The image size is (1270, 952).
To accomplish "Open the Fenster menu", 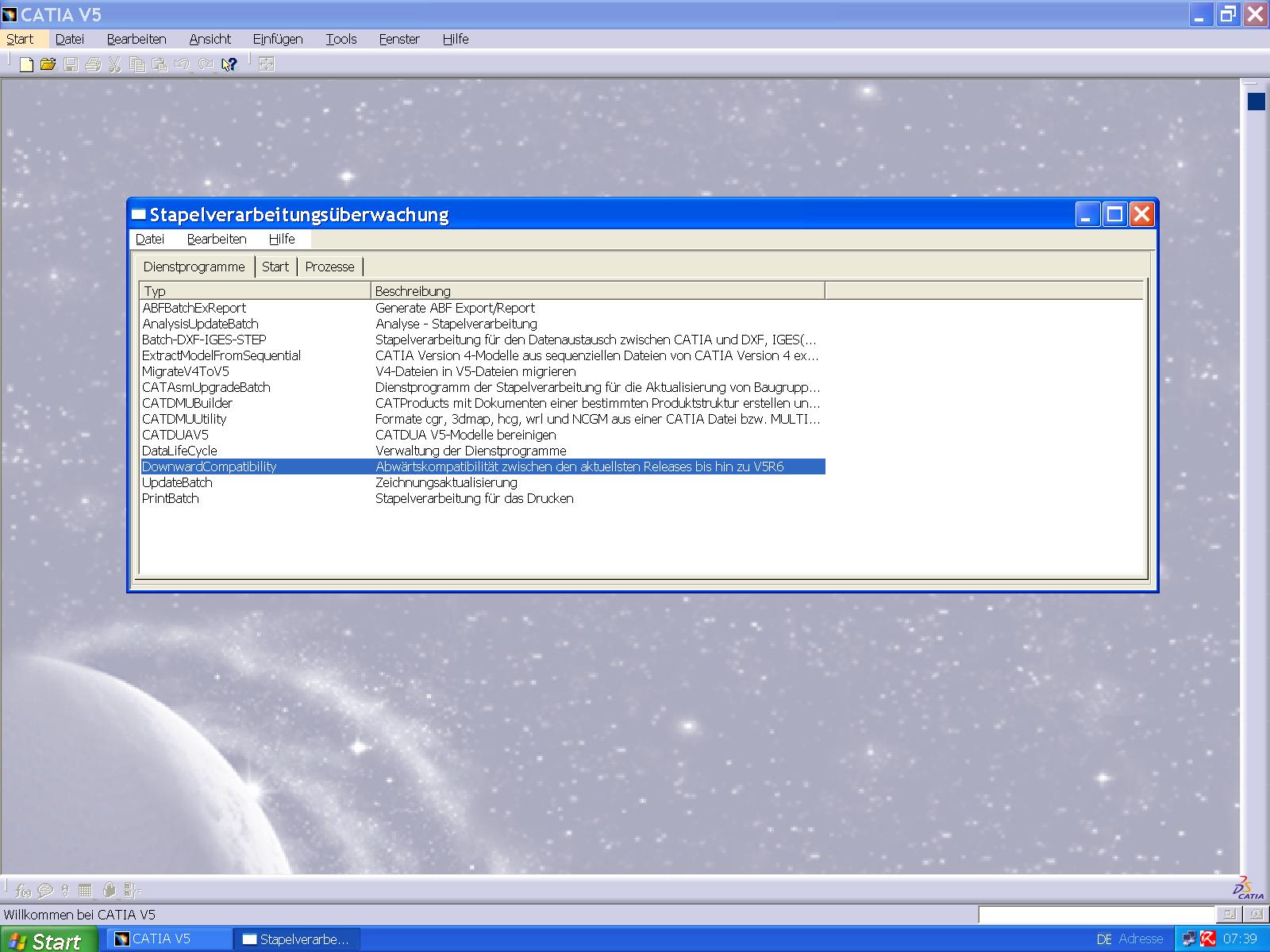I will (399, 39).
